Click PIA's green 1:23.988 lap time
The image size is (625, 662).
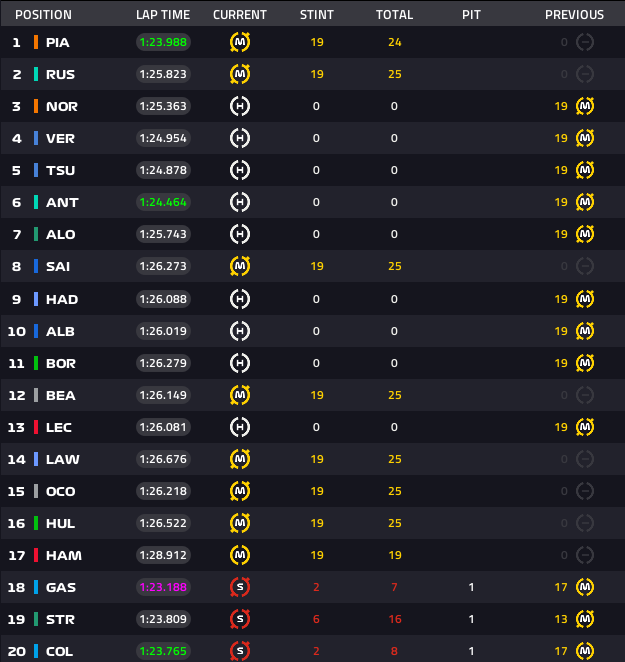tap(163, 42)
